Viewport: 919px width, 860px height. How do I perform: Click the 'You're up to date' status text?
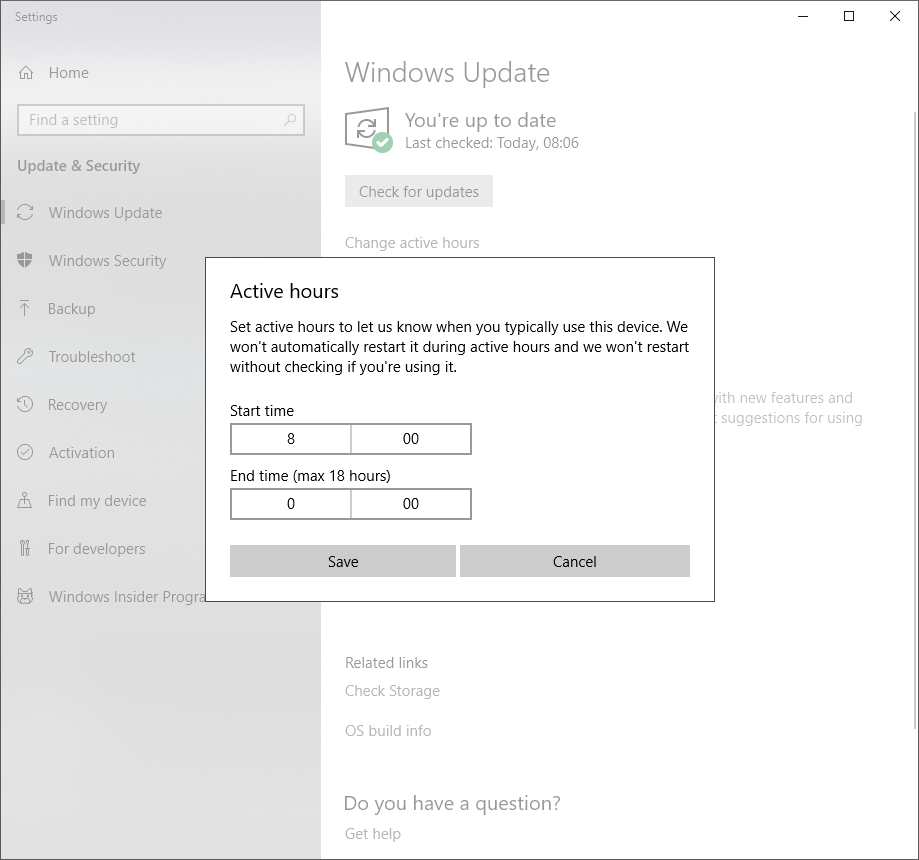(x=480, y=120)
